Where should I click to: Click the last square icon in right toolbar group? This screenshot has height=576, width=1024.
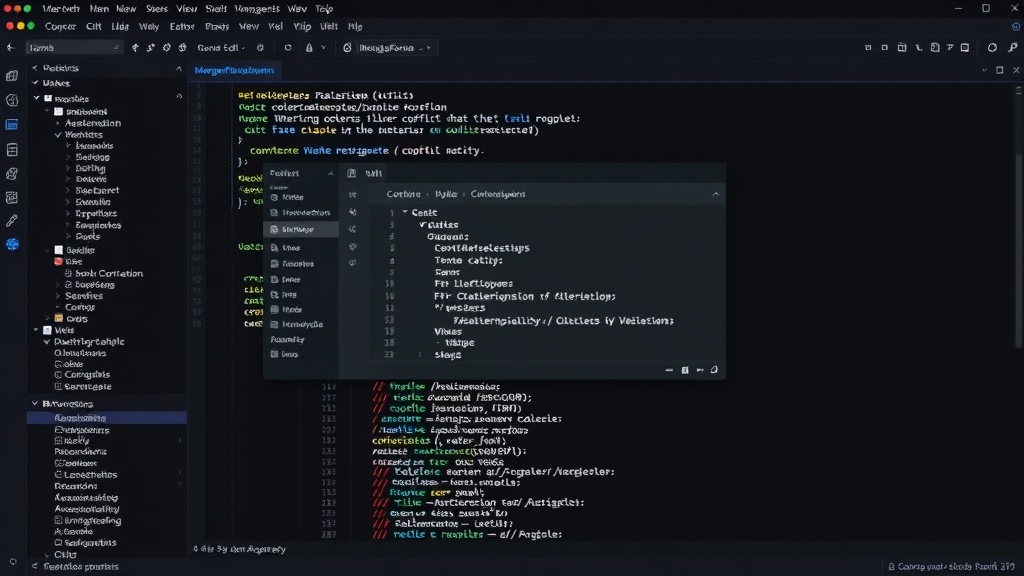[965, 48]
